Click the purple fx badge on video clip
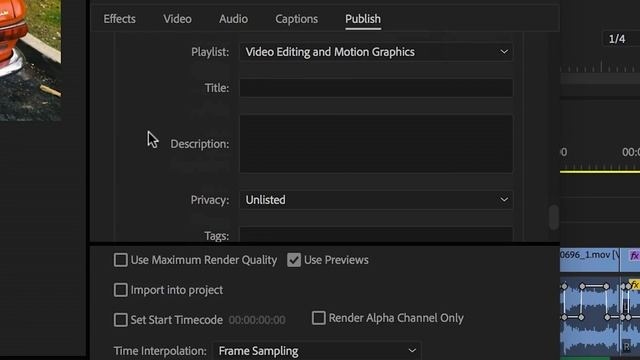Viewport: 640px width, 360px height. tap(634, 256)
